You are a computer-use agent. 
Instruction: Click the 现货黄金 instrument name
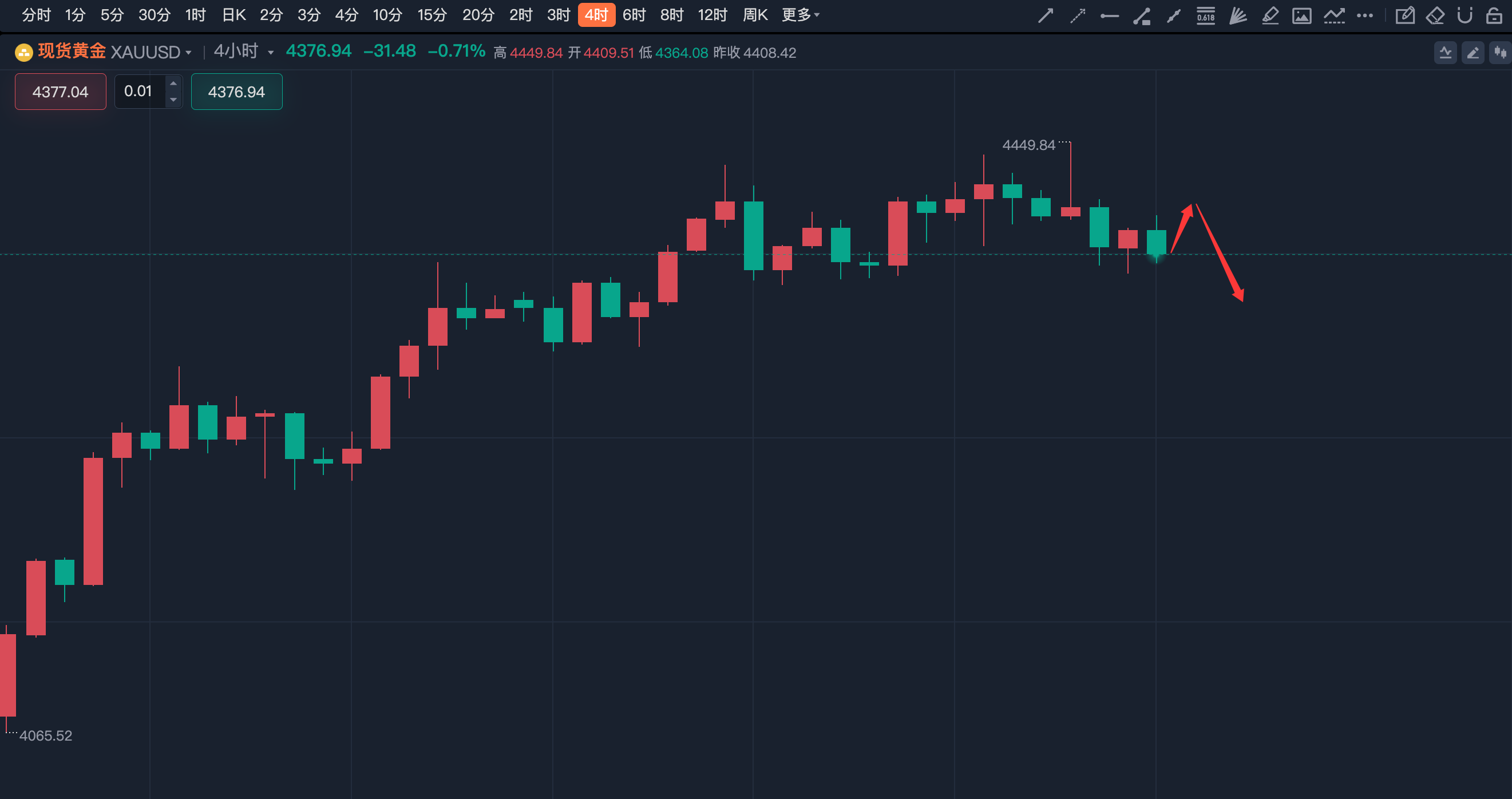click(x=72, y=51)
